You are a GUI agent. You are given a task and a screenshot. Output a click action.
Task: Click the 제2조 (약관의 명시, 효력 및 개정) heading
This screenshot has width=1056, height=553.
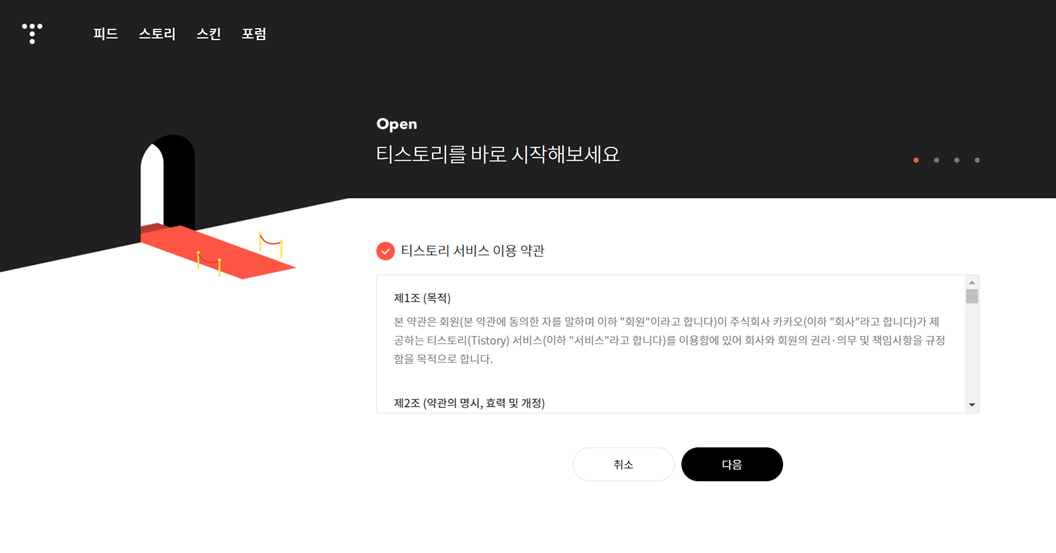469,403
